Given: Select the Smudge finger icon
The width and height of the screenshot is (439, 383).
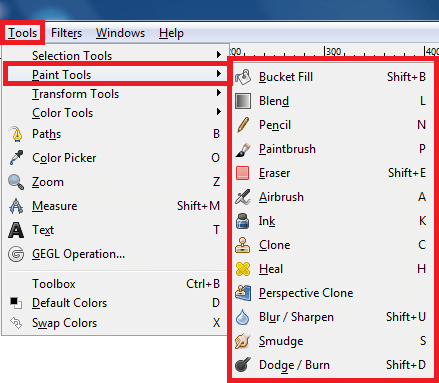Looking at the screenshot, I should pyautogui.click(x=243, y=341).
